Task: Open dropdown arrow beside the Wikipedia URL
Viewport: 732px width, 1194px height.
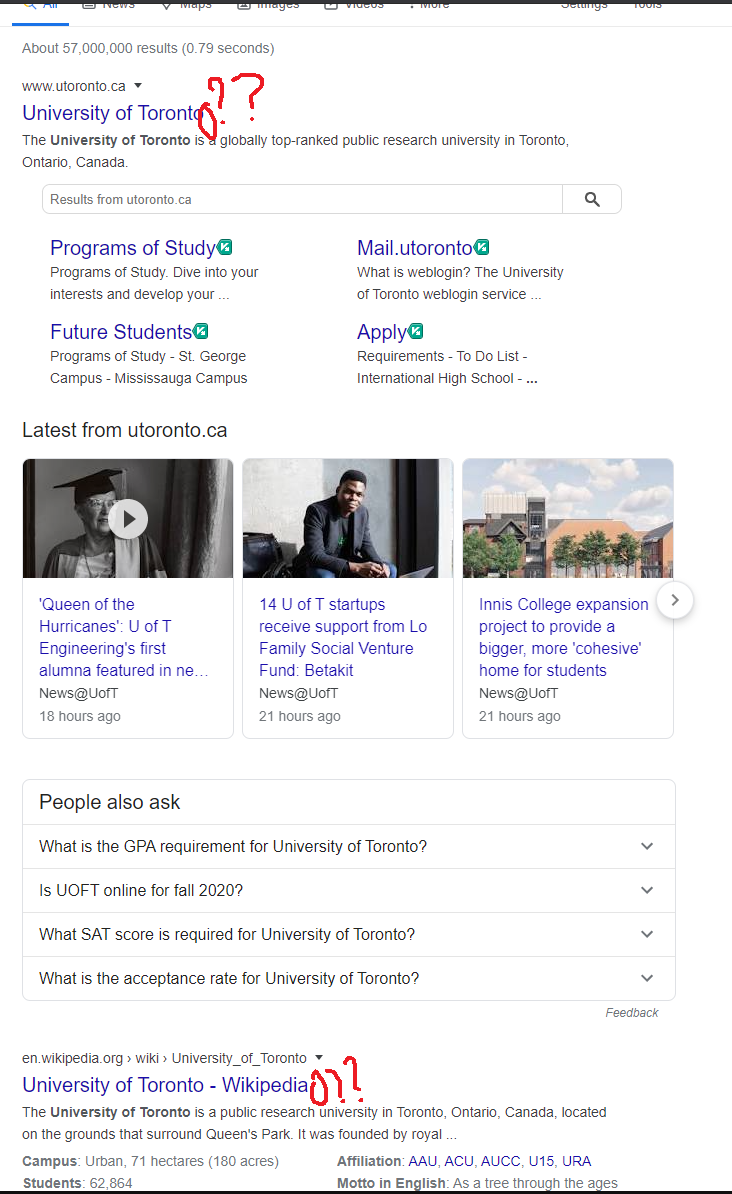Action: 319,1057
